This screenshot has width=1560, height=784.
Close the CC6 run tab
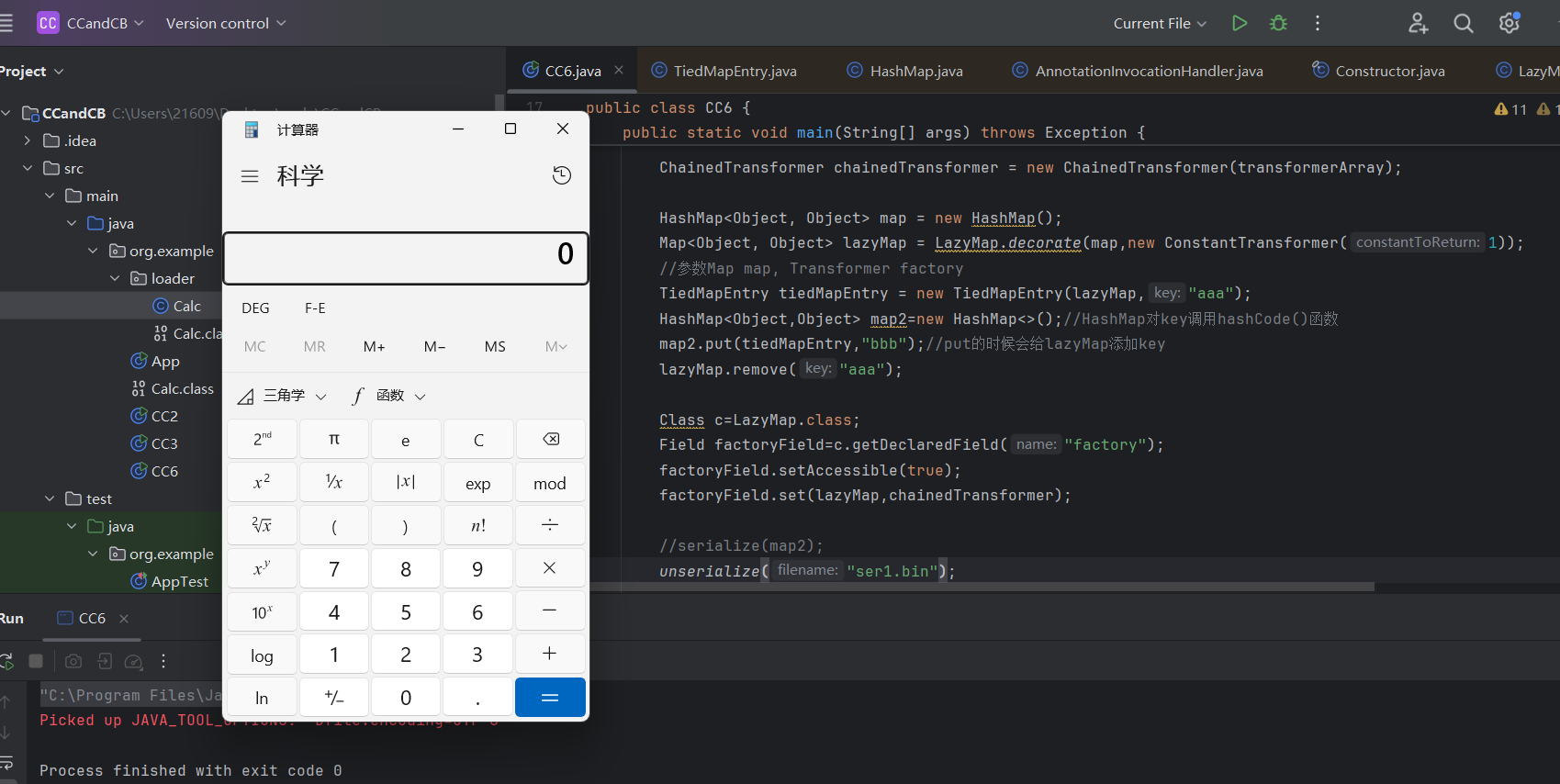[124, 619]
